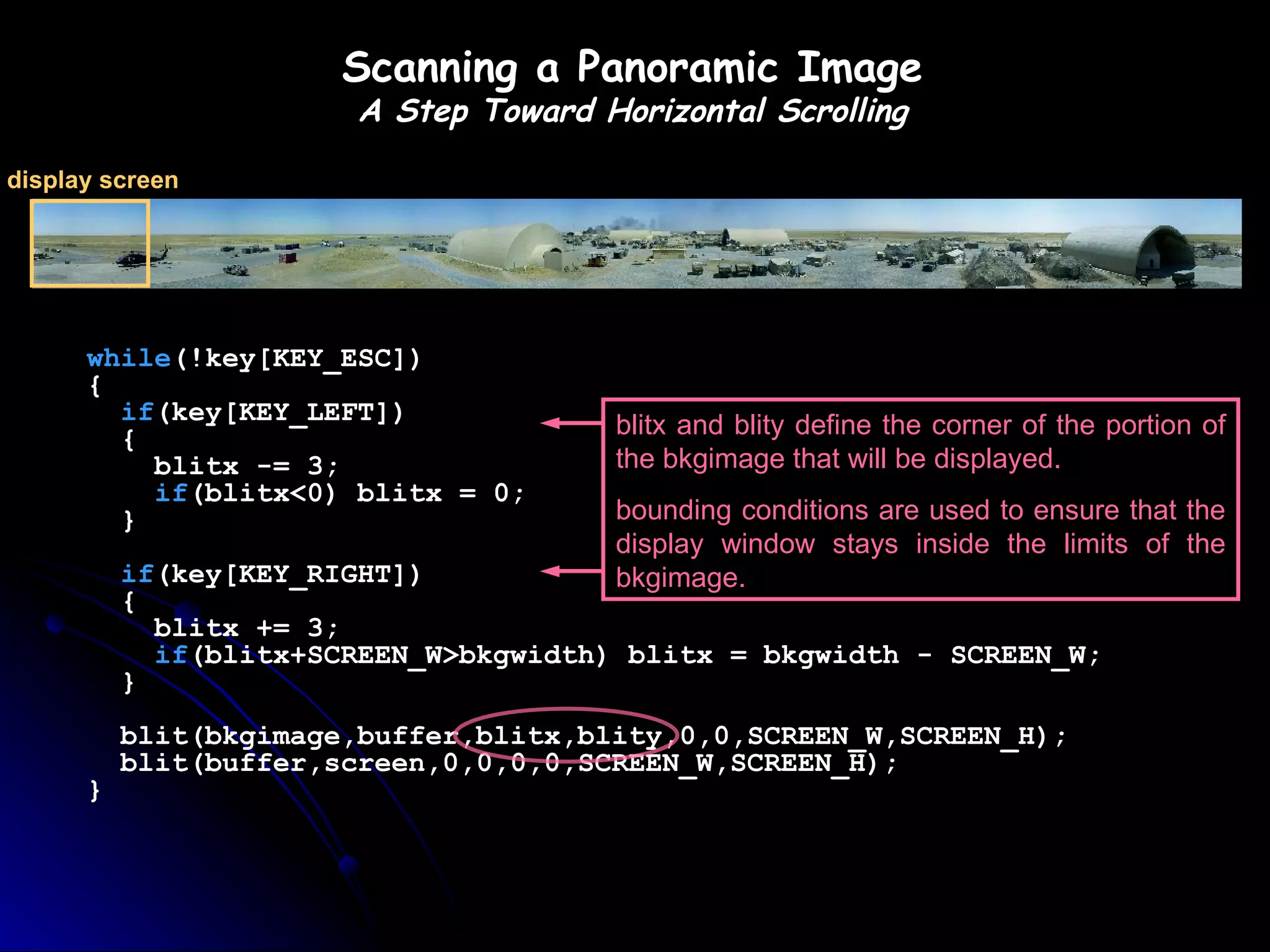Viewport: 1270px width, 952px height.
Task: Click the 'bounding conditions' paragraph in pink box
Action: tap(920, 544)
